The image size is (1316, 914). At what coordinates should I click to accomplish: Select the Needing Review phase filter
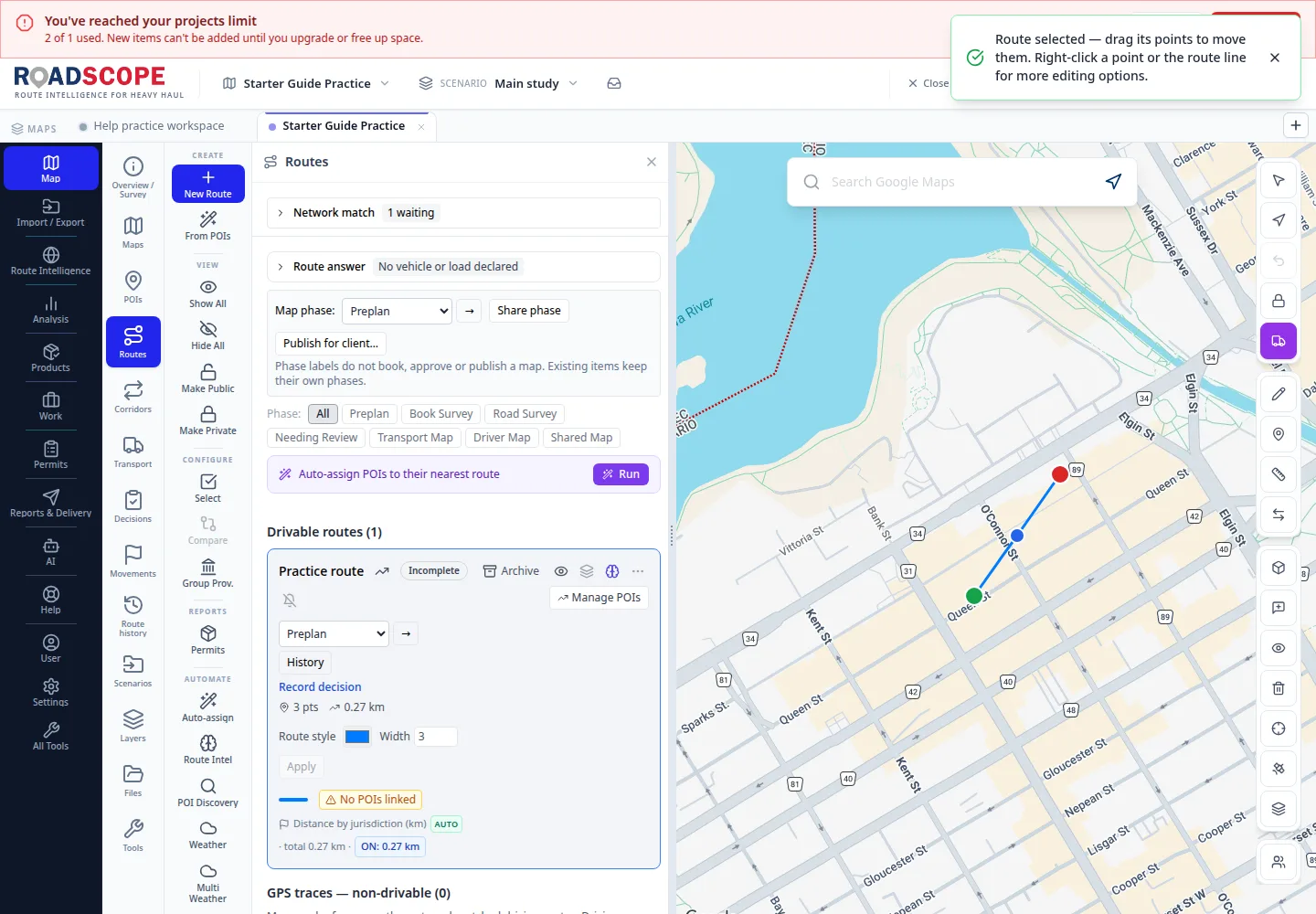point(316,438)
